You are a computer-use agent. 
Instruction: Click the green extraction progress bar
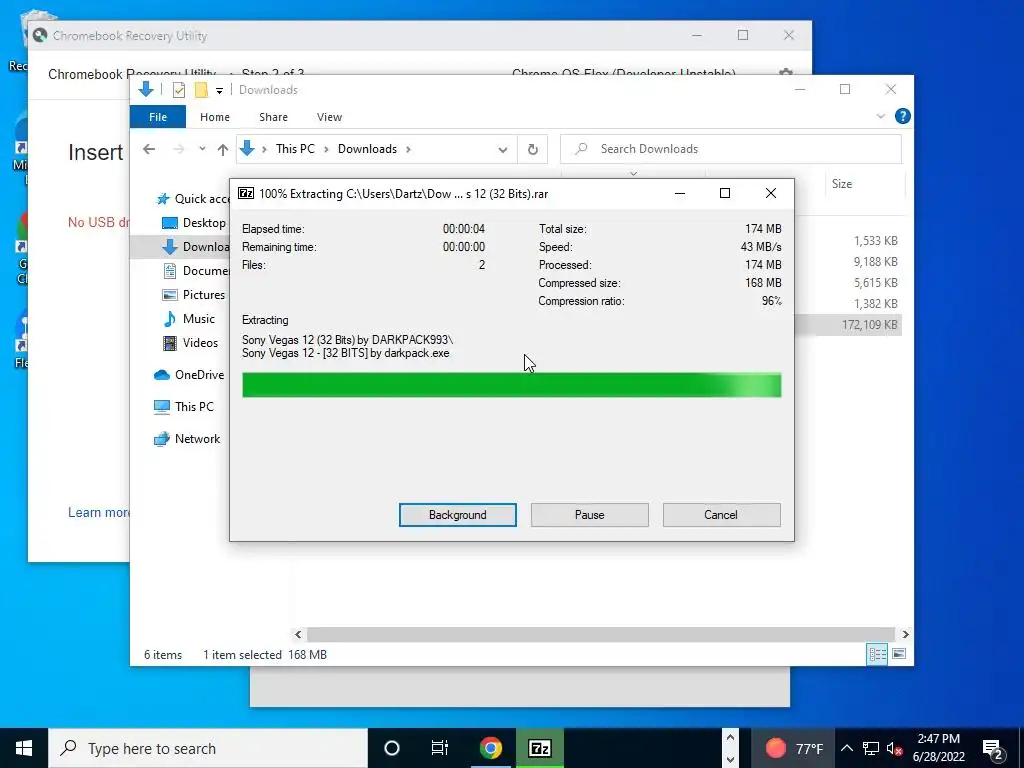(511, 385)
